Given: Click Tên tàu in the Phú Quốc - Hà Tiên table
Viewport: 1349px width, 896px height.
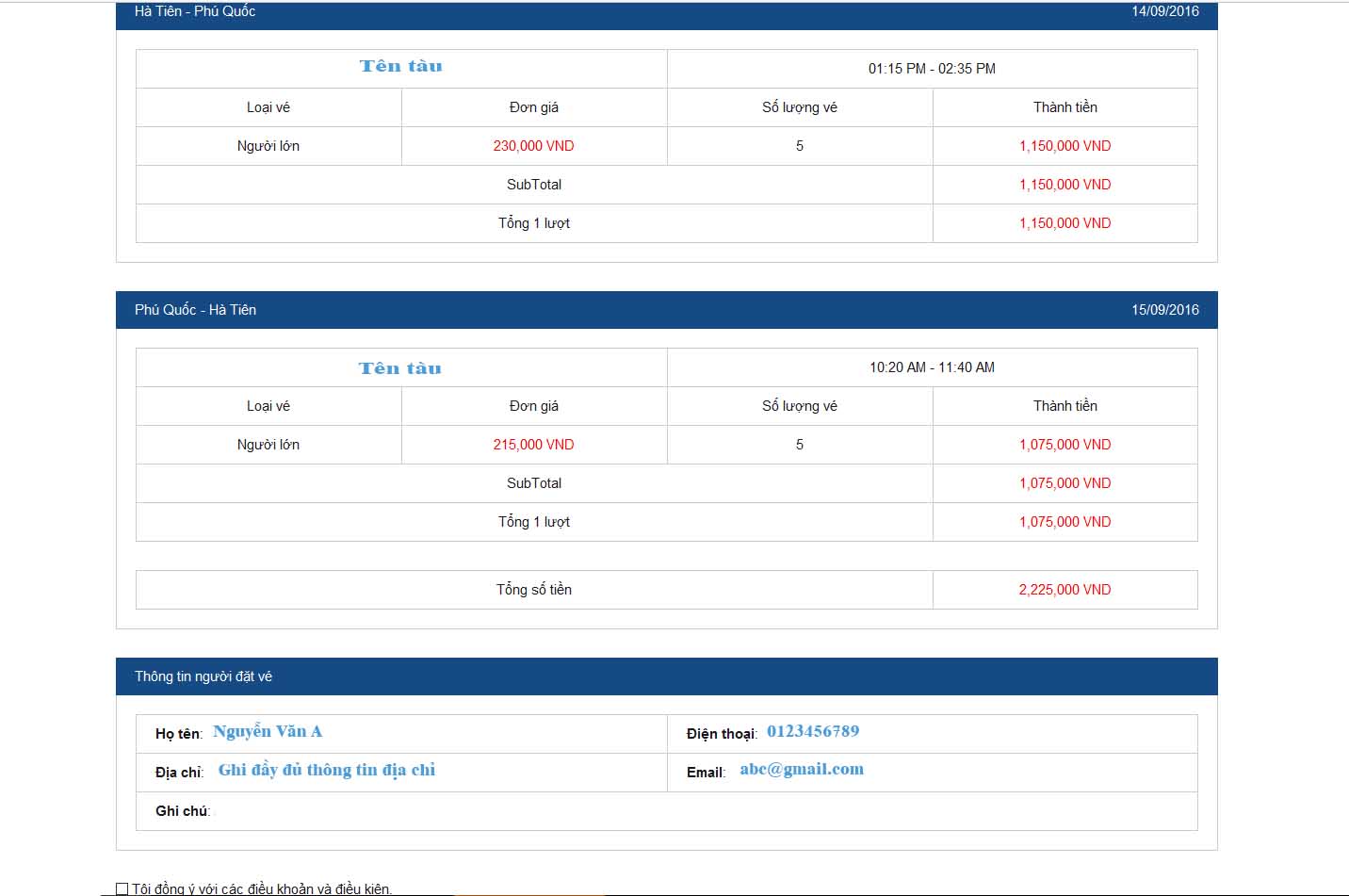Looking at the screenshot, I should click(399, 368).
